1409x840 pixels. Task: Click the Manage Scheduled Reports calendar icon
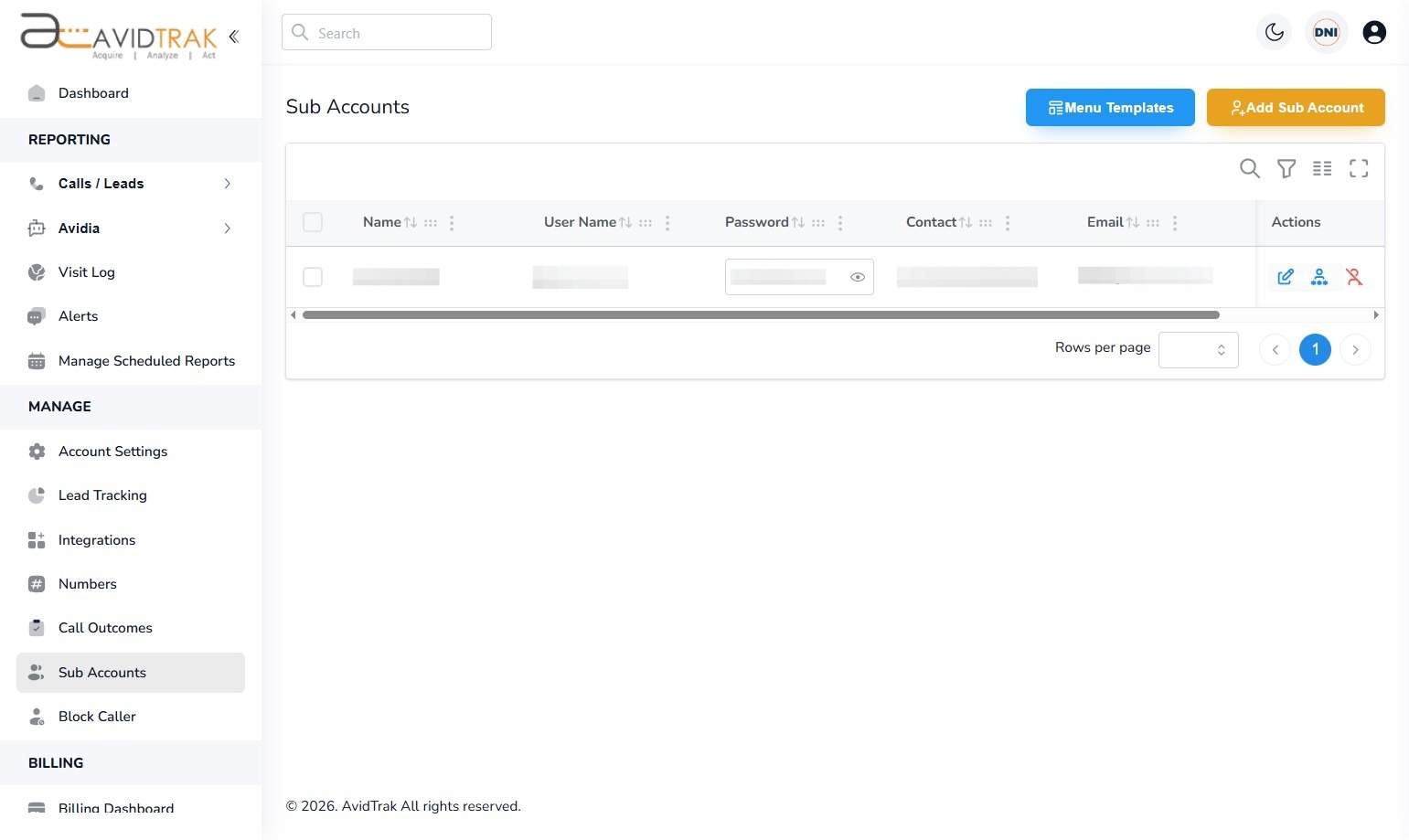click(37, 361)
